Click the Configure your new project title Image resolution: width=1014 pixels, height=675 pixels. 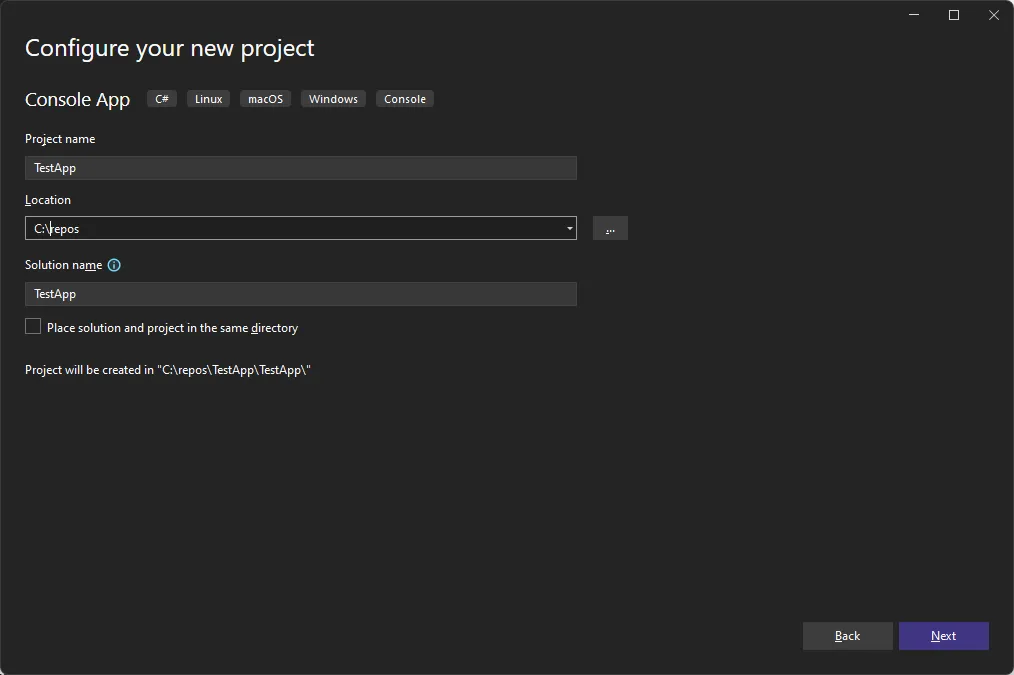click(169, 47)
